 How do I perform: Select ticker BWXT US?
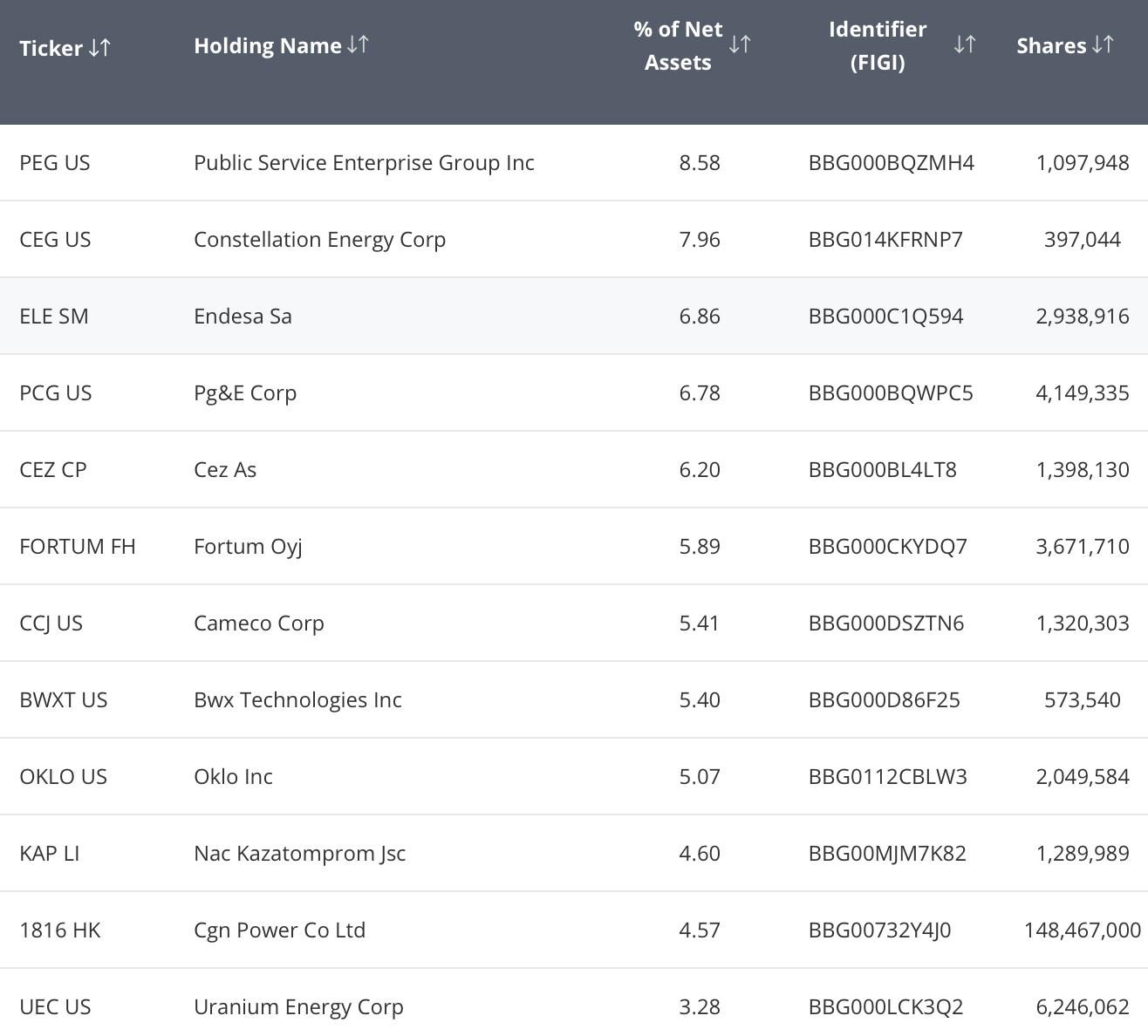64,700
